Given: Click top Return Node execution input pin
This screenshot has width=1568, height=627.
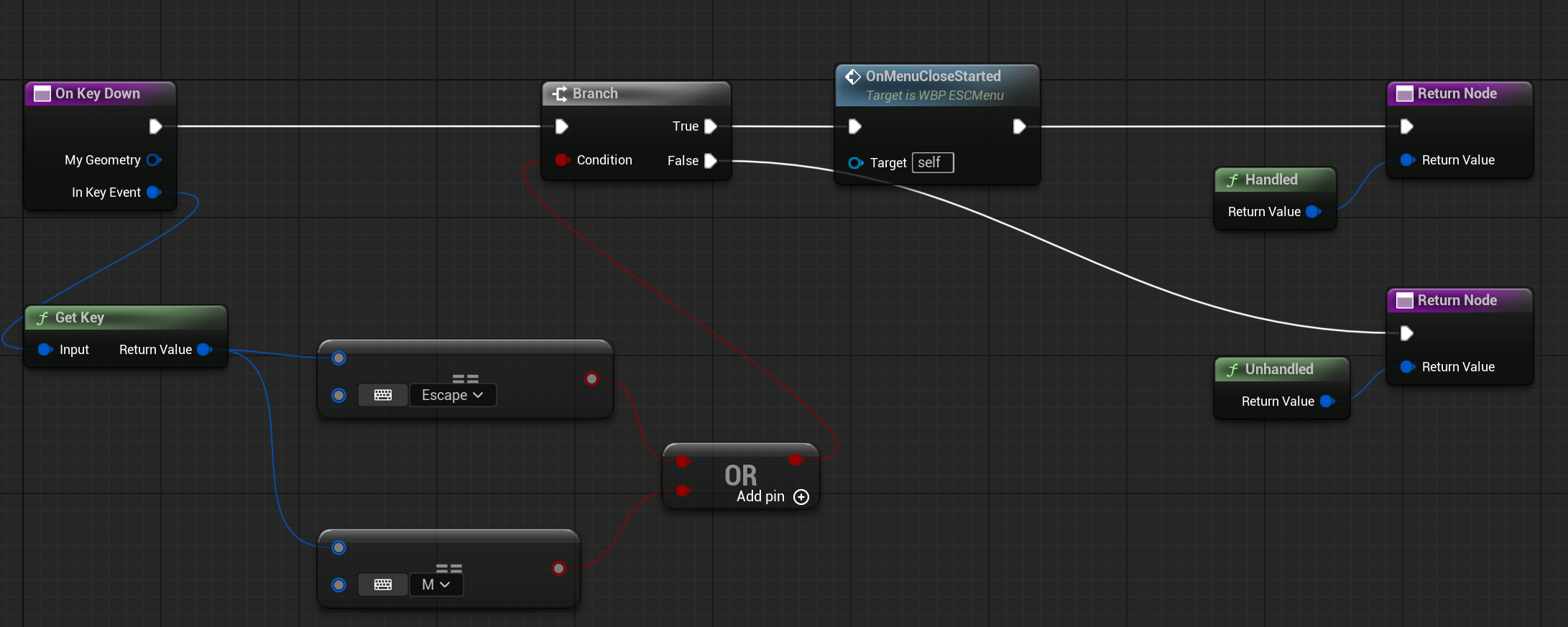Looking at the screenshot, I should coord(1407,126).
